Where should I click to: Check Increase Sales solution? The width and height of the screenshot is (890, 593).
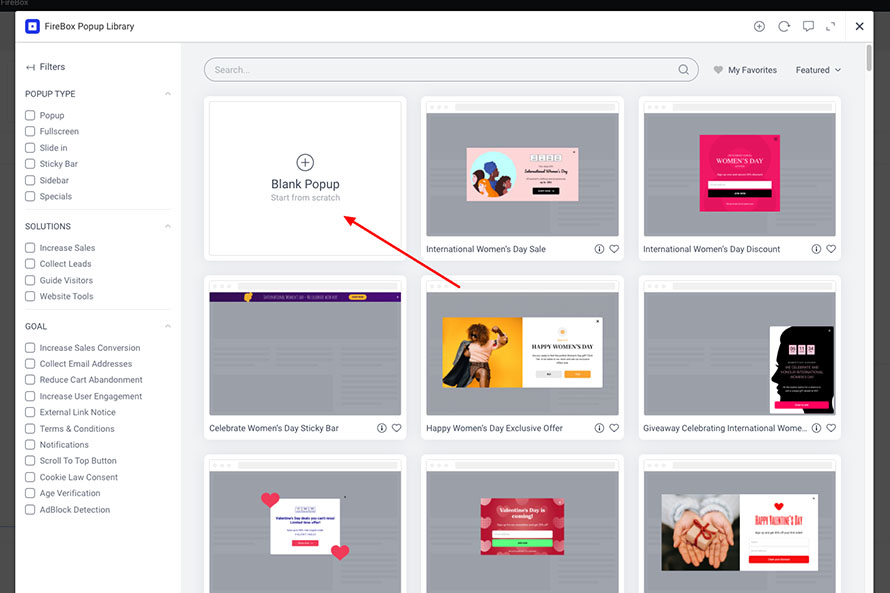(x=30, y=247)
